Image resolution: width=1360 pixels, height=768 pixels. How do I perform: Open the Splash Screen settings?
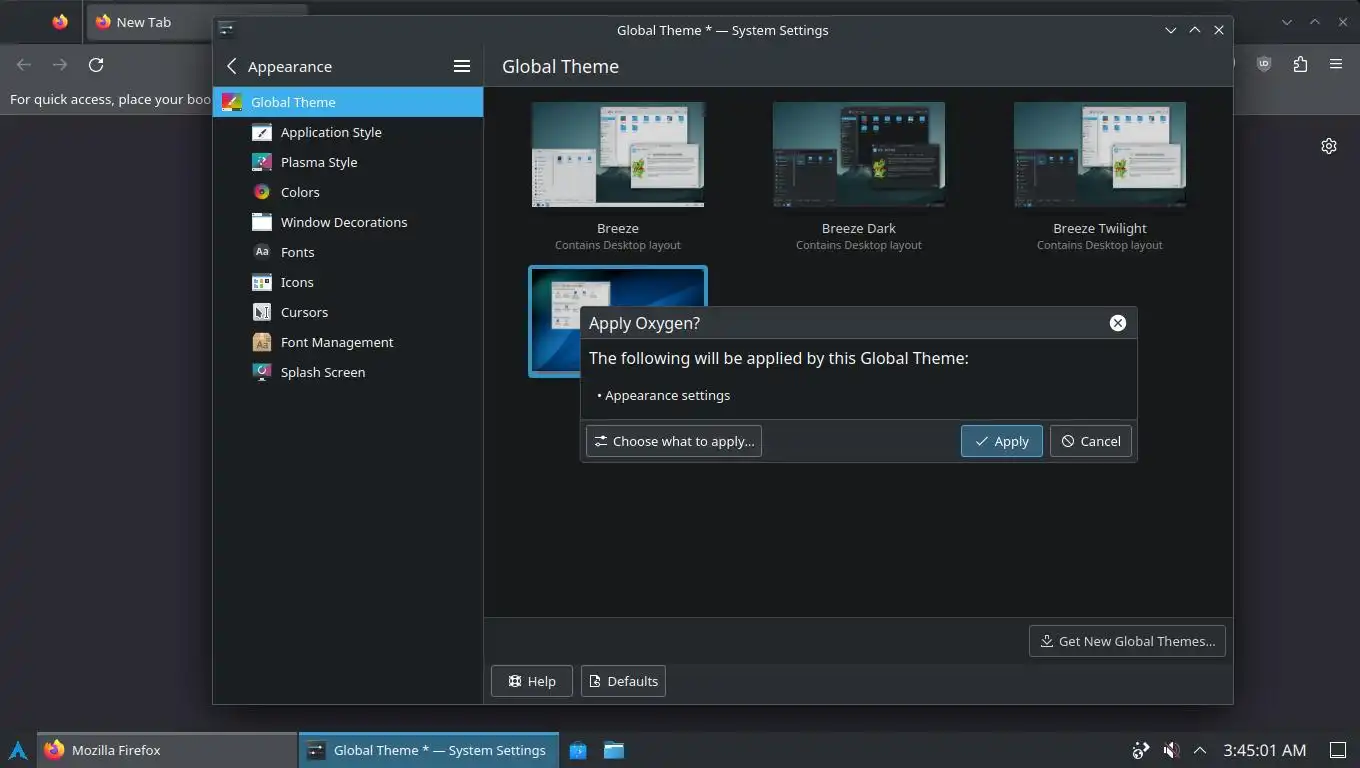348,372
